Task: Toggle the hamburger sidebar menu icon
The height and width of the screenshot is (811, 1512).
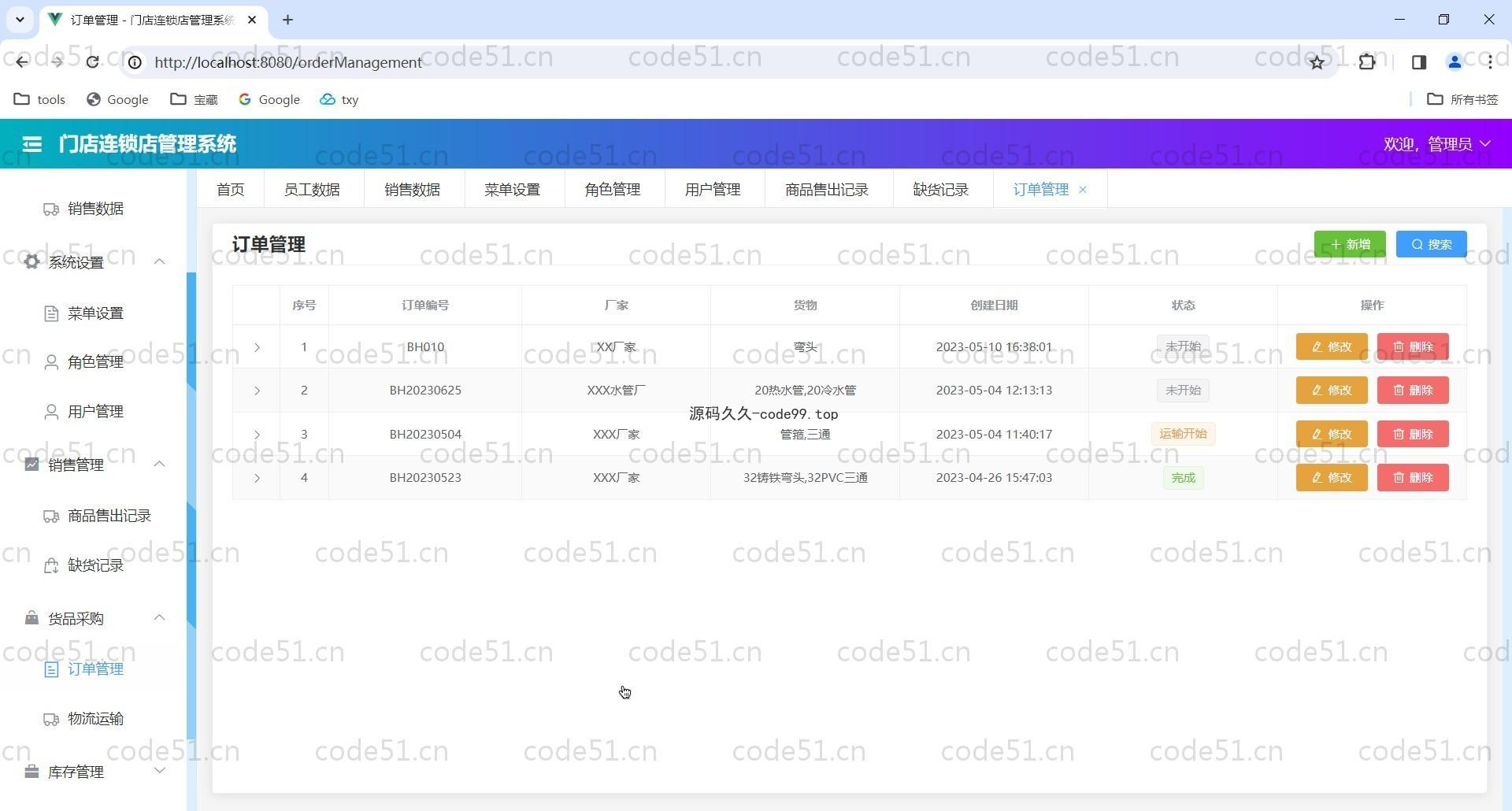Action: point(32,144)
